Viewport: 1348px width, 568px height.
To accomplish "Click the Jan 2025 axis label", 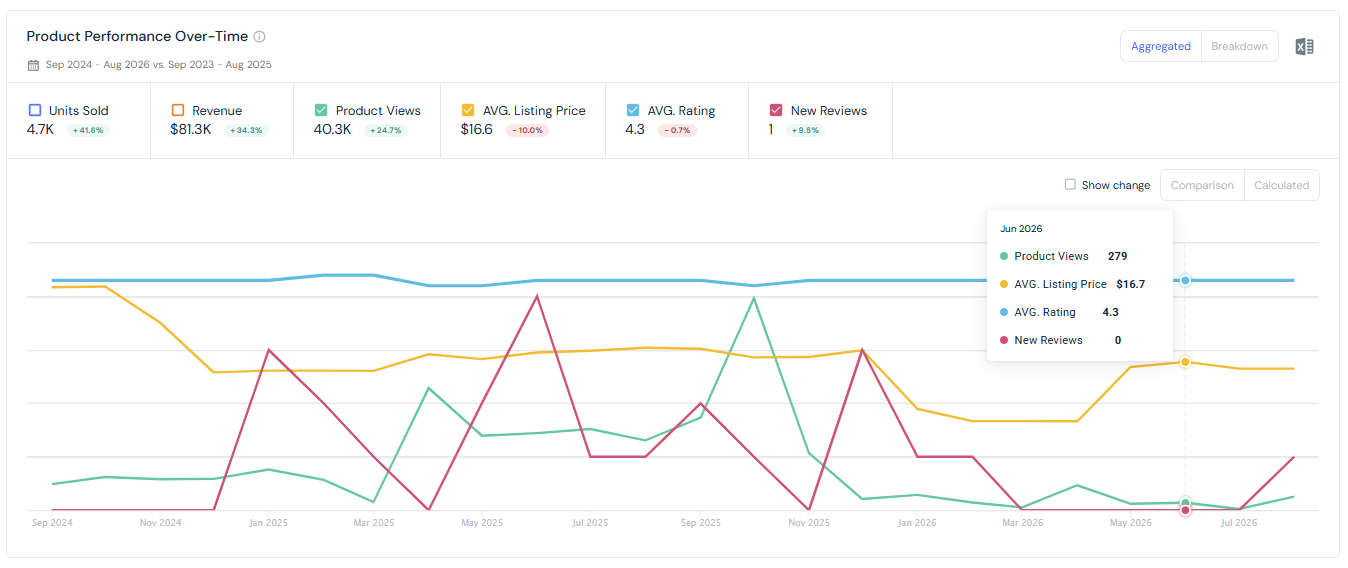I will [x=268, y=523].
